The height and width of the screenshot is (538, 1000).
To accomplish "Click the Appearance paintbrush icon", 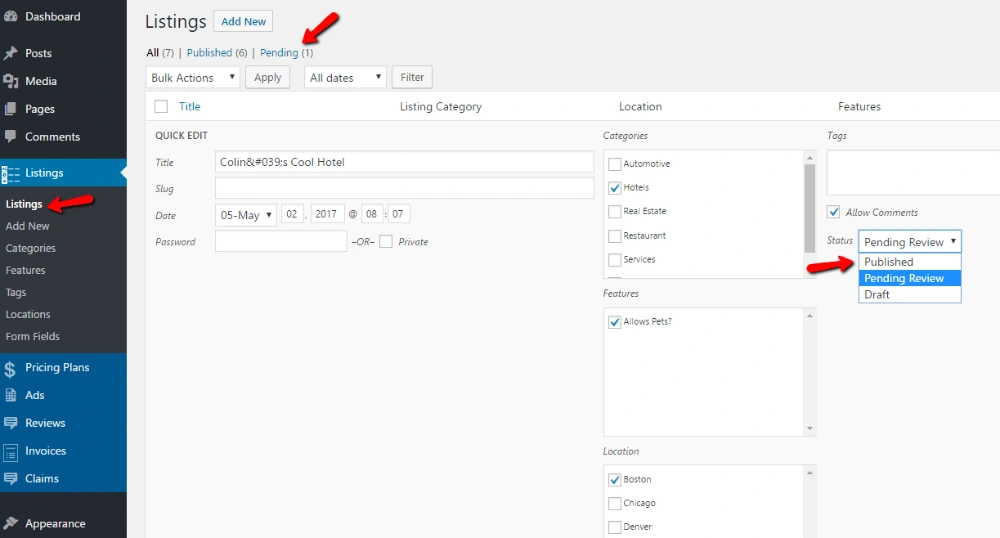I will click(x=11, y=523).
